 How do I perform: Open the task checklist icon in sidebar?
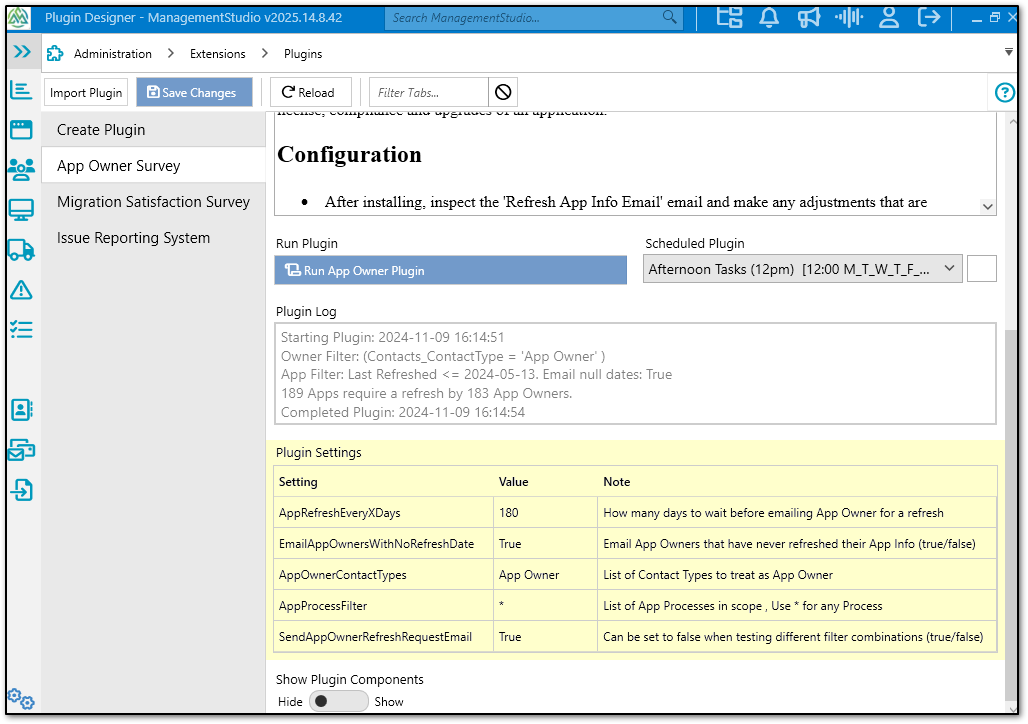coord(21,329)
